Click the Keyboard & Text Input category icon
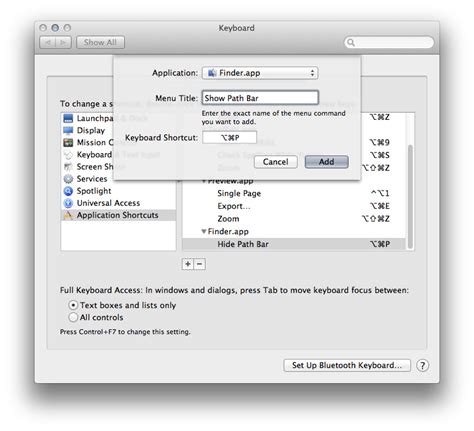This screenshot has height=431, width=474. (x=68, y=155)
